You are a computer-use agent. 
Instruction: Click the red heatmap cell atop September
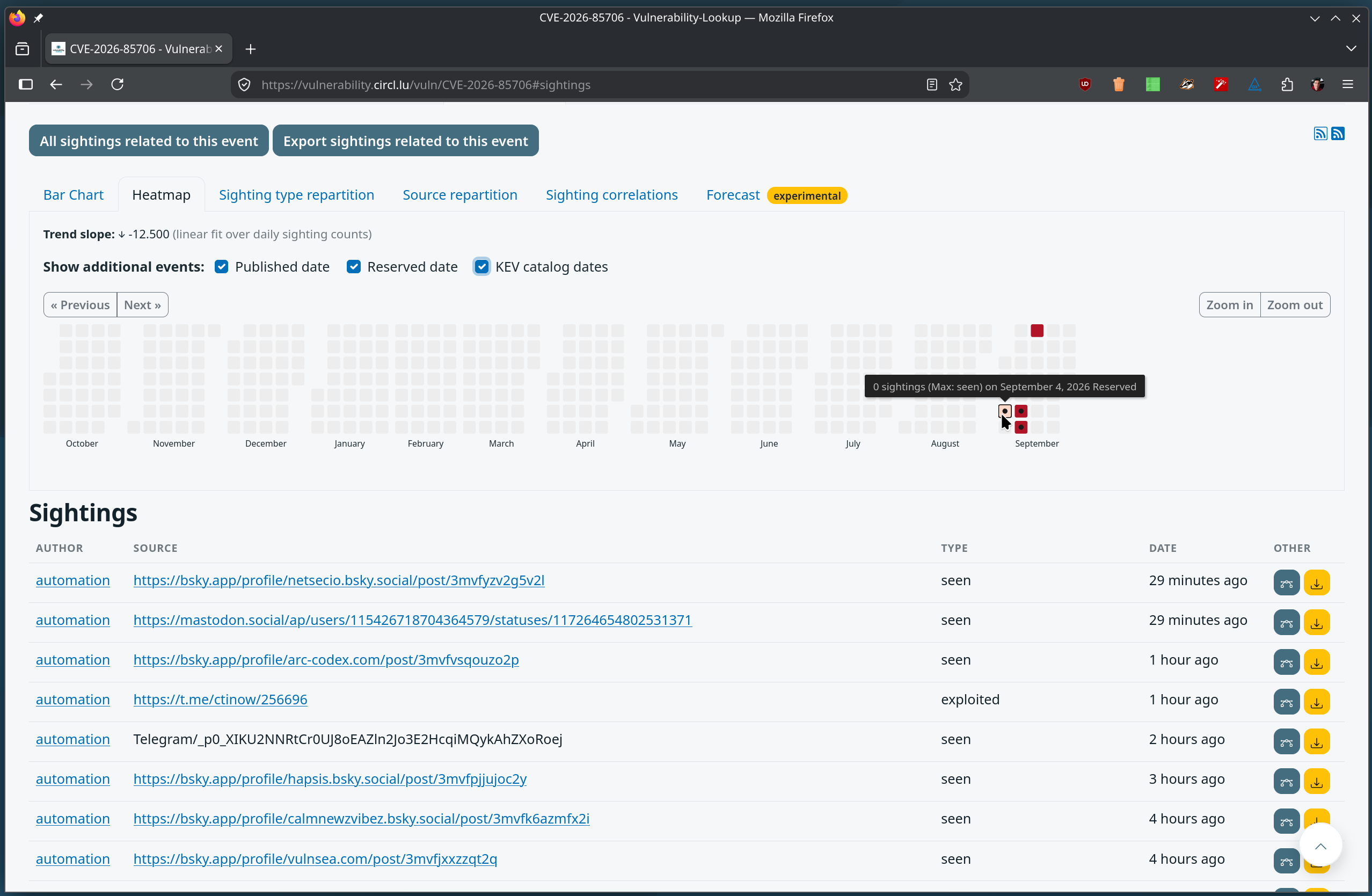tap(1037, 331)
